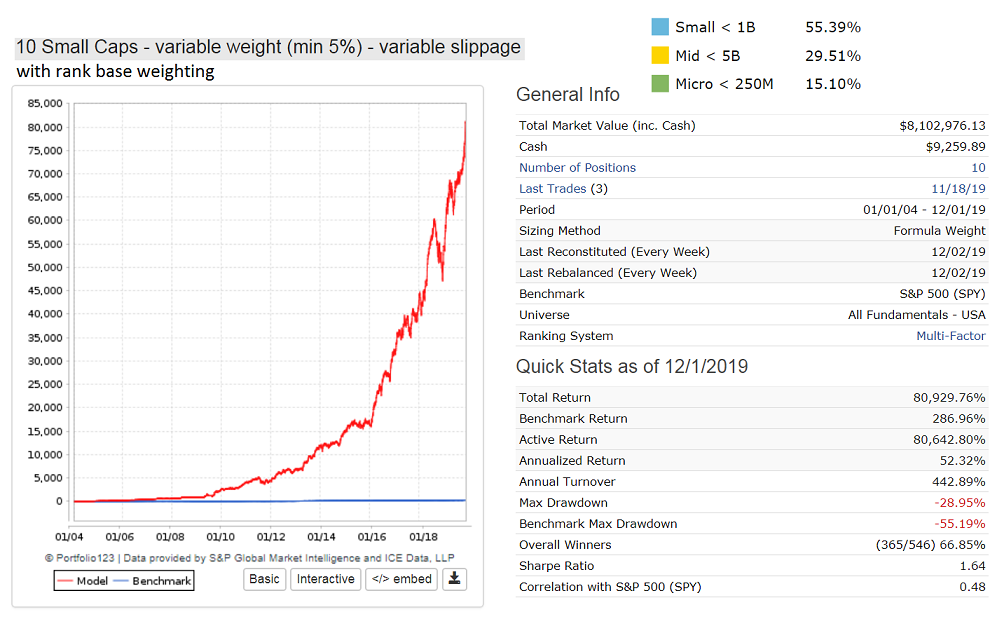Screen dimensions: 997x619
Task: Click the Last Rebalanced label
Action: point(608,273)
